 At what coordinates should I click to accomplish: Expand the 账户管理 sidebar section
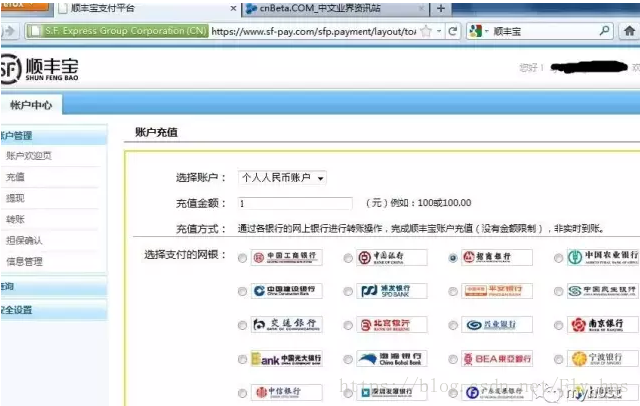pyautogui.click(x=53, y=135)
